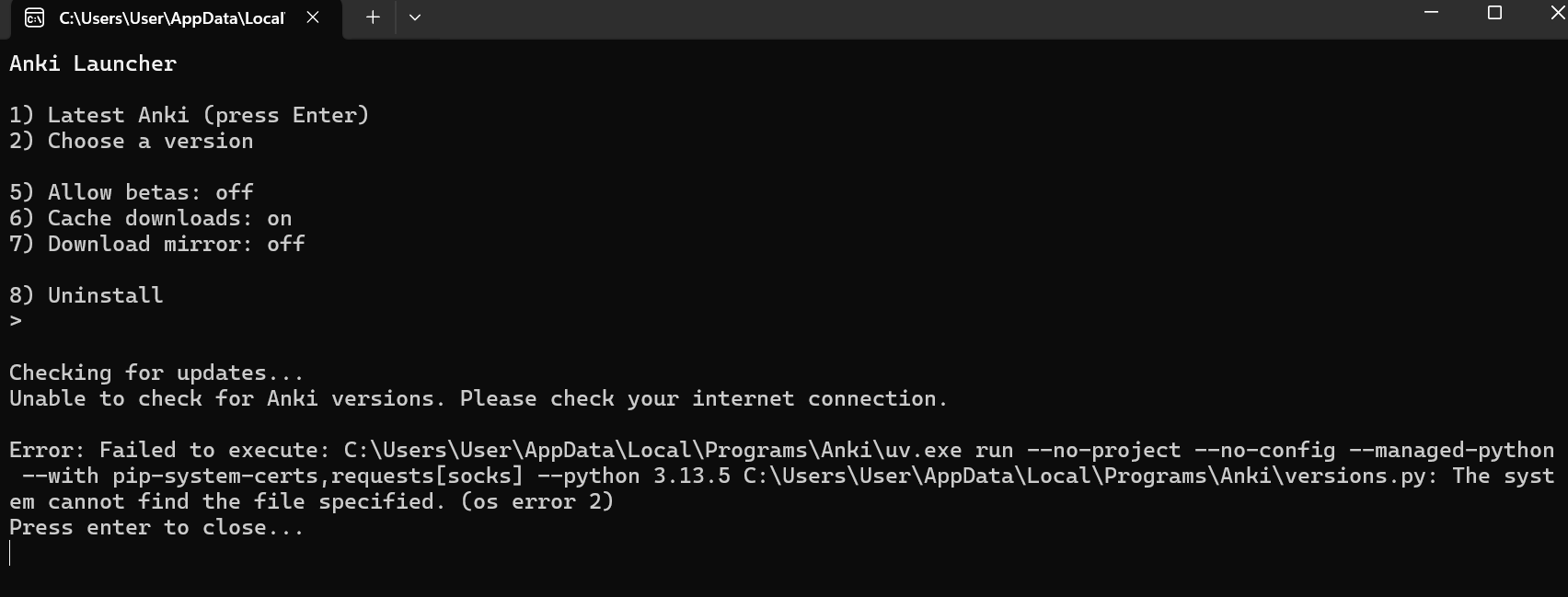Open a new terminal tab with plus

coord(373,17)
